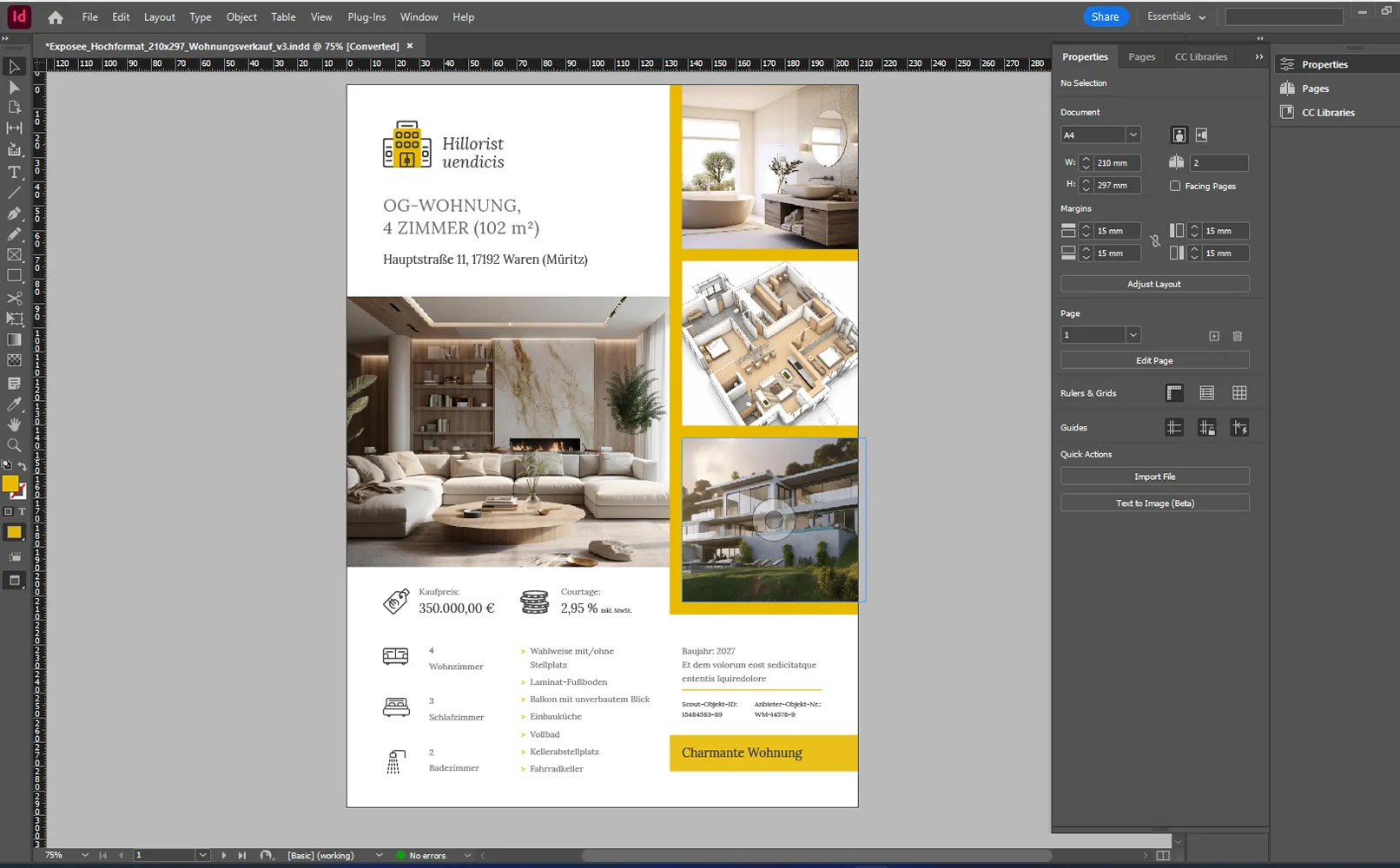1400x868 pixels.
Task: Toggle the margins link chain icon
Action: 1155,241
